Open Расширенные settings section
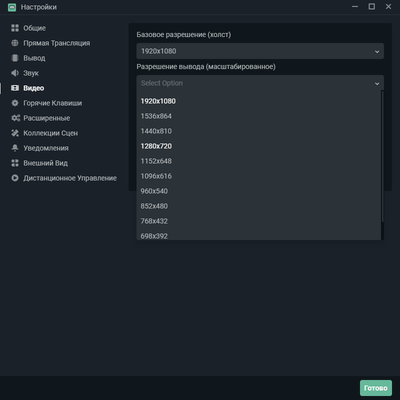Viewport: 400px width, 400px height. click(47, 118)
